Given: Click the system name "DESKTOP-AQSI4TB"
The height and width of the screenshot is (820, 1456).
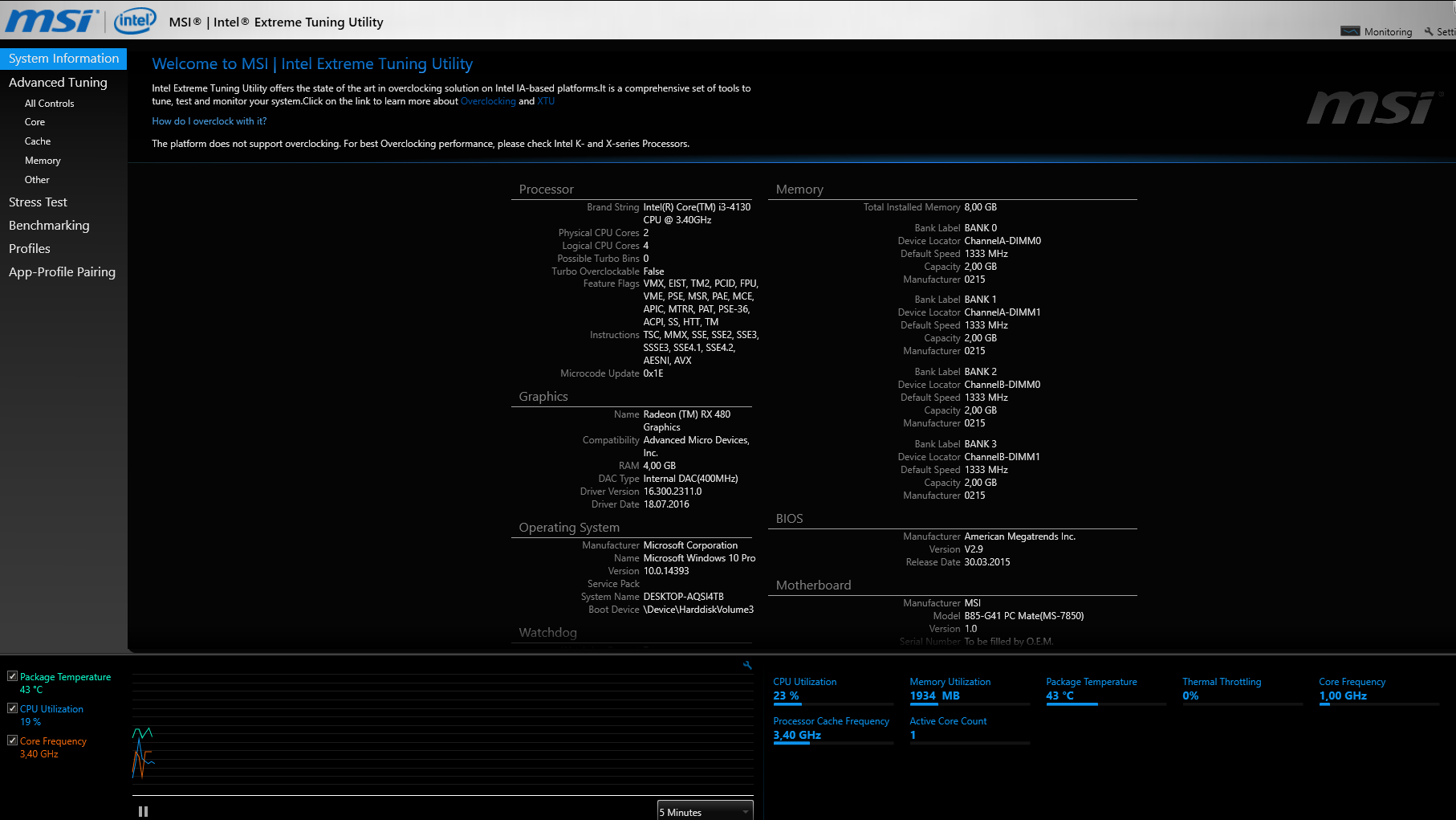Looking at the screenshot, I should 684,597.
